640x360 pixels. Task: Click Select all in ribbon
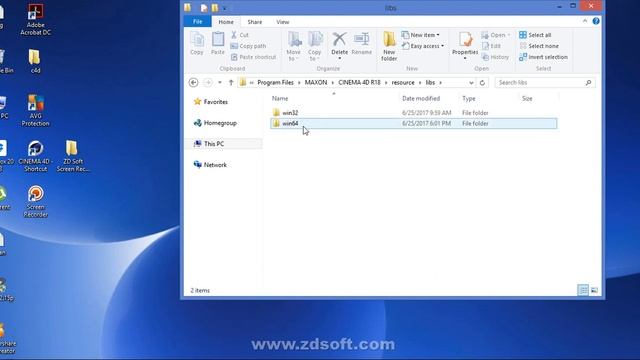coord(535,35)
